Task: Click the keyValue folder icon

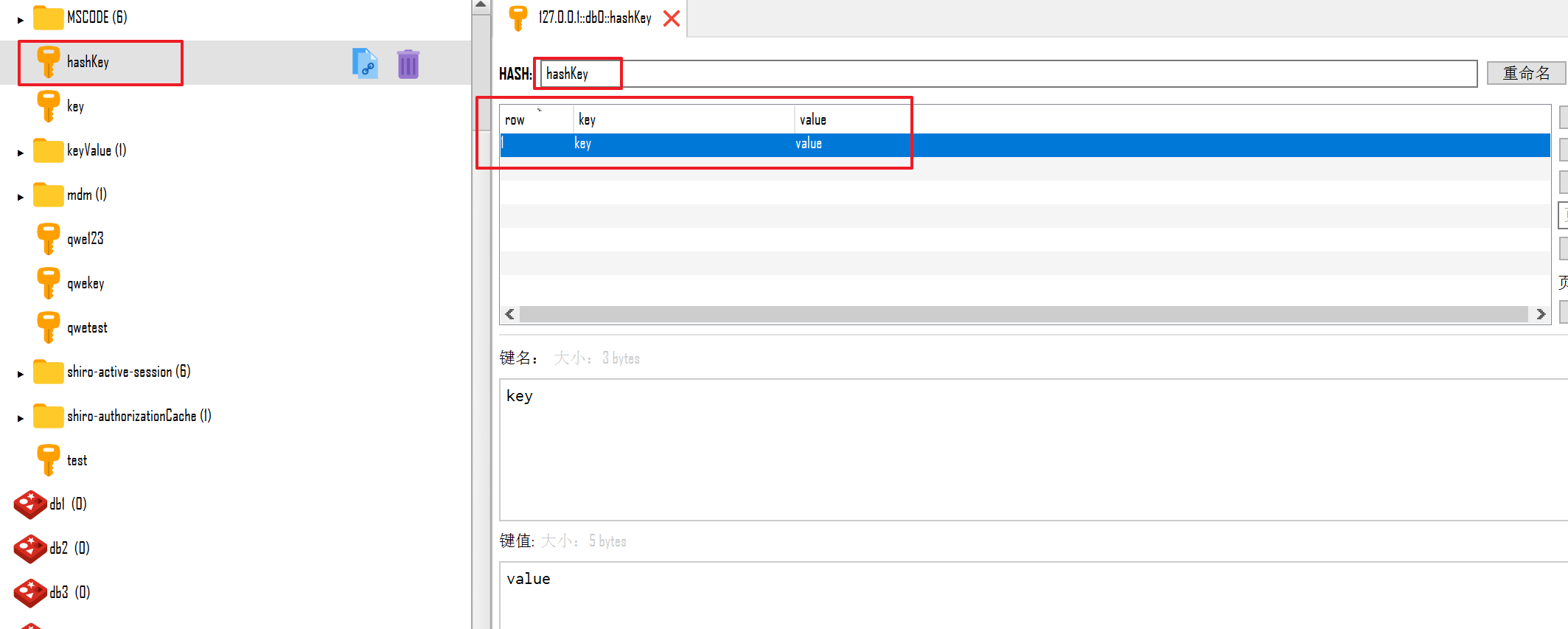Action: click(x=49, y=150)
